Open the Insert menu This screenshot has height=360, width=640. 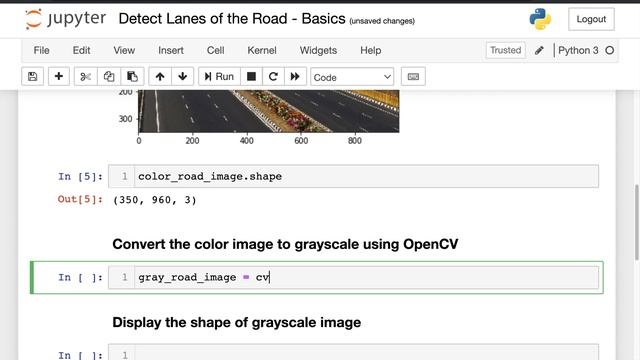tap(171, 50)
